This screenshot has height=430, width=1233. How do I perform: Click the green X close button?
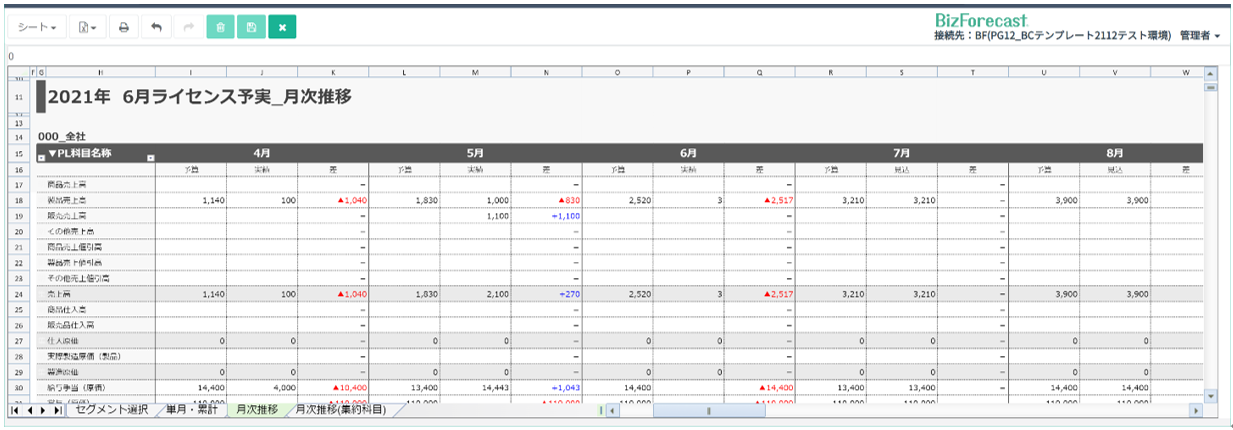[x=282, y=27]
